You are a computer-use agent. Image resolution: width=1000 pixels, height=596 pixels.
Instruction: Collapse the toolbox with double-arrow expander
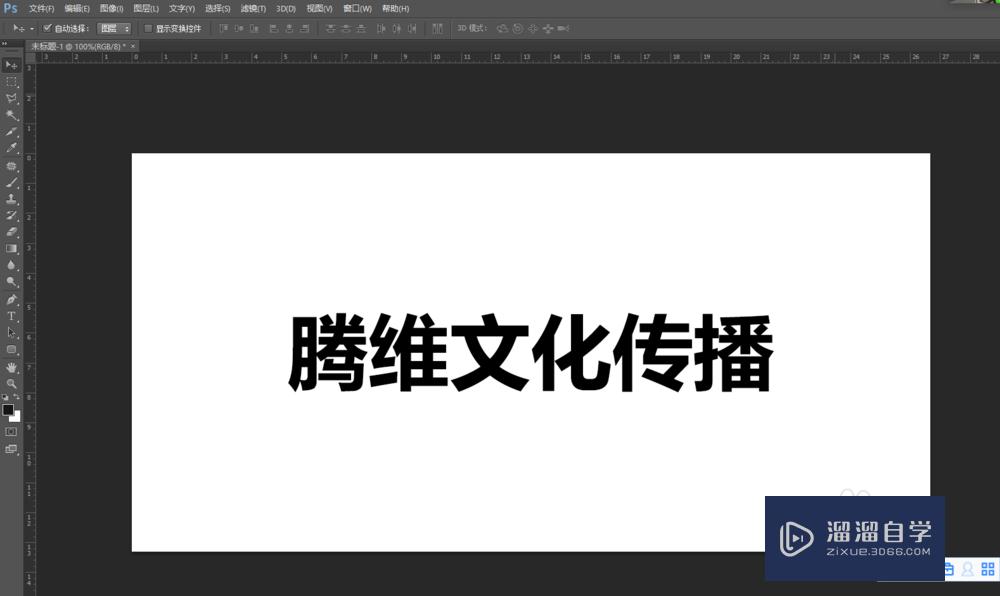pos(4,44)
